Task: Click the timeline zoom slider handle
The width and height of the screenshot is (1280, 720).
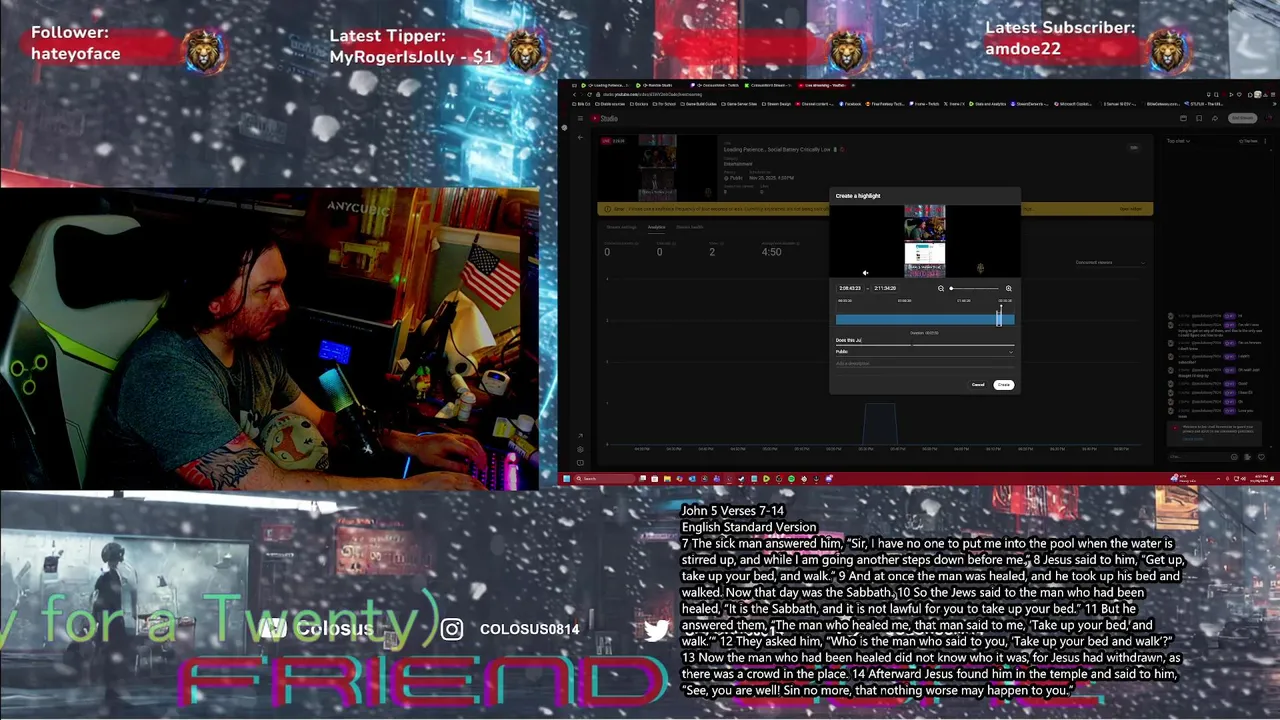Action: click(951, 288)
